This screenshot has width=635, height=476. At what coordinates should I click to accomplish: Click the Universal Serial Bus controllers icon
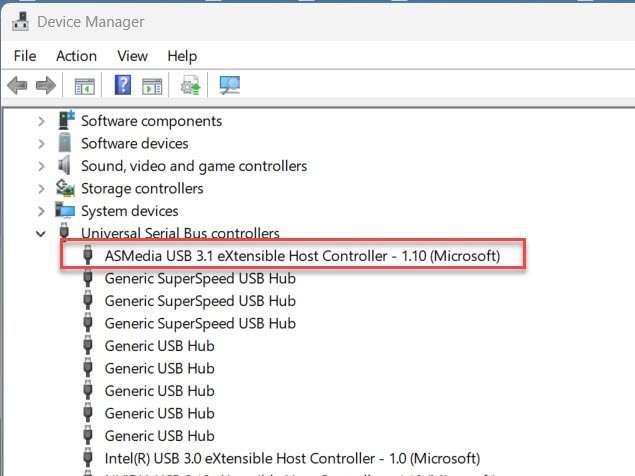[x=64, y=231]
